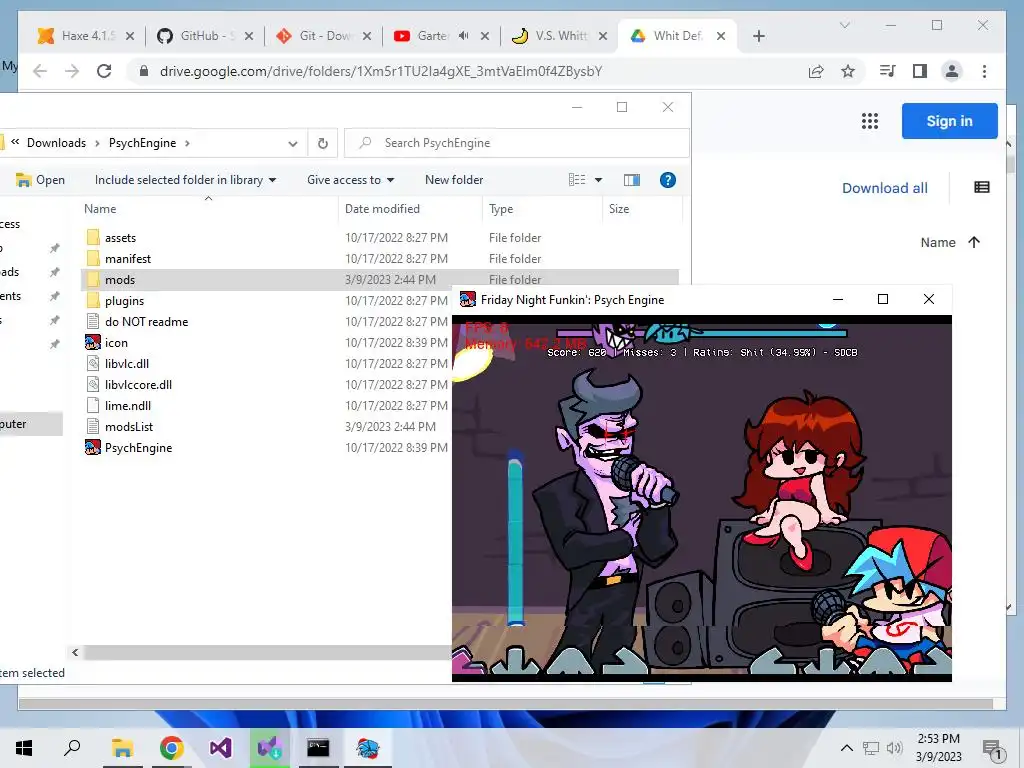Image resolution: width=1024 pixels, height=768 pixels.
Task: Open Chrome from the taskbar
Action: [x=171, y=748]
